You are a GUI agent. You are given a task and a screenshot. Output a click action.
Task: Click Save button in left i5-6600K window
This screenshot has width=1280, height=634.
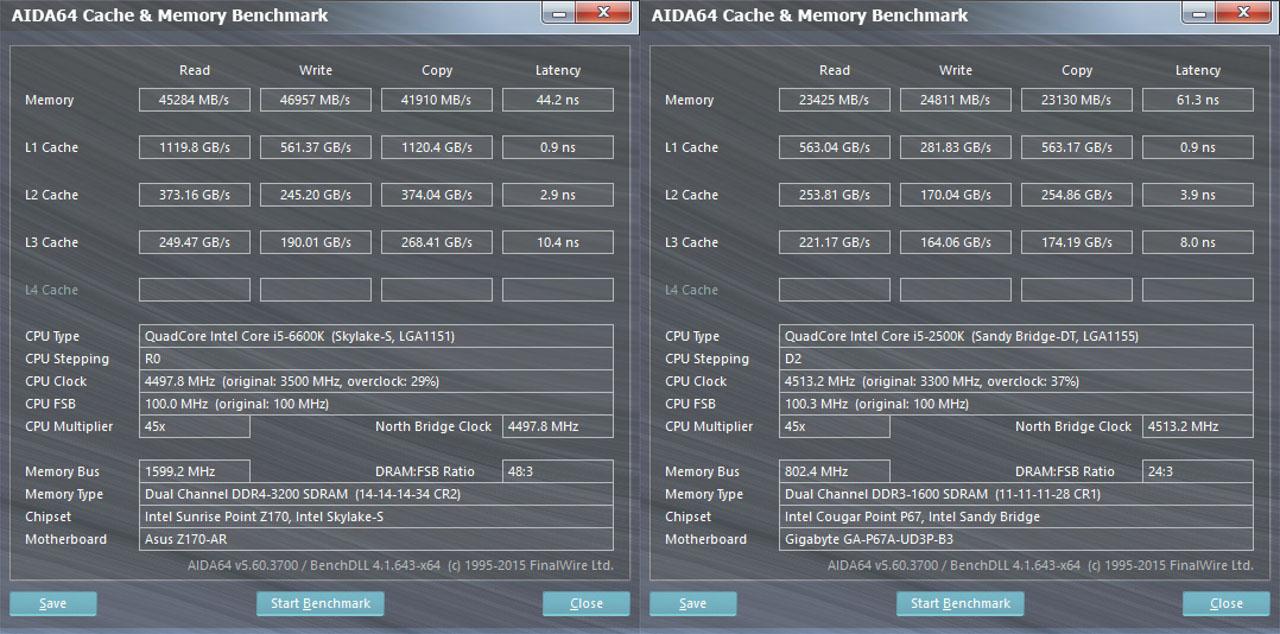(53, 603)
